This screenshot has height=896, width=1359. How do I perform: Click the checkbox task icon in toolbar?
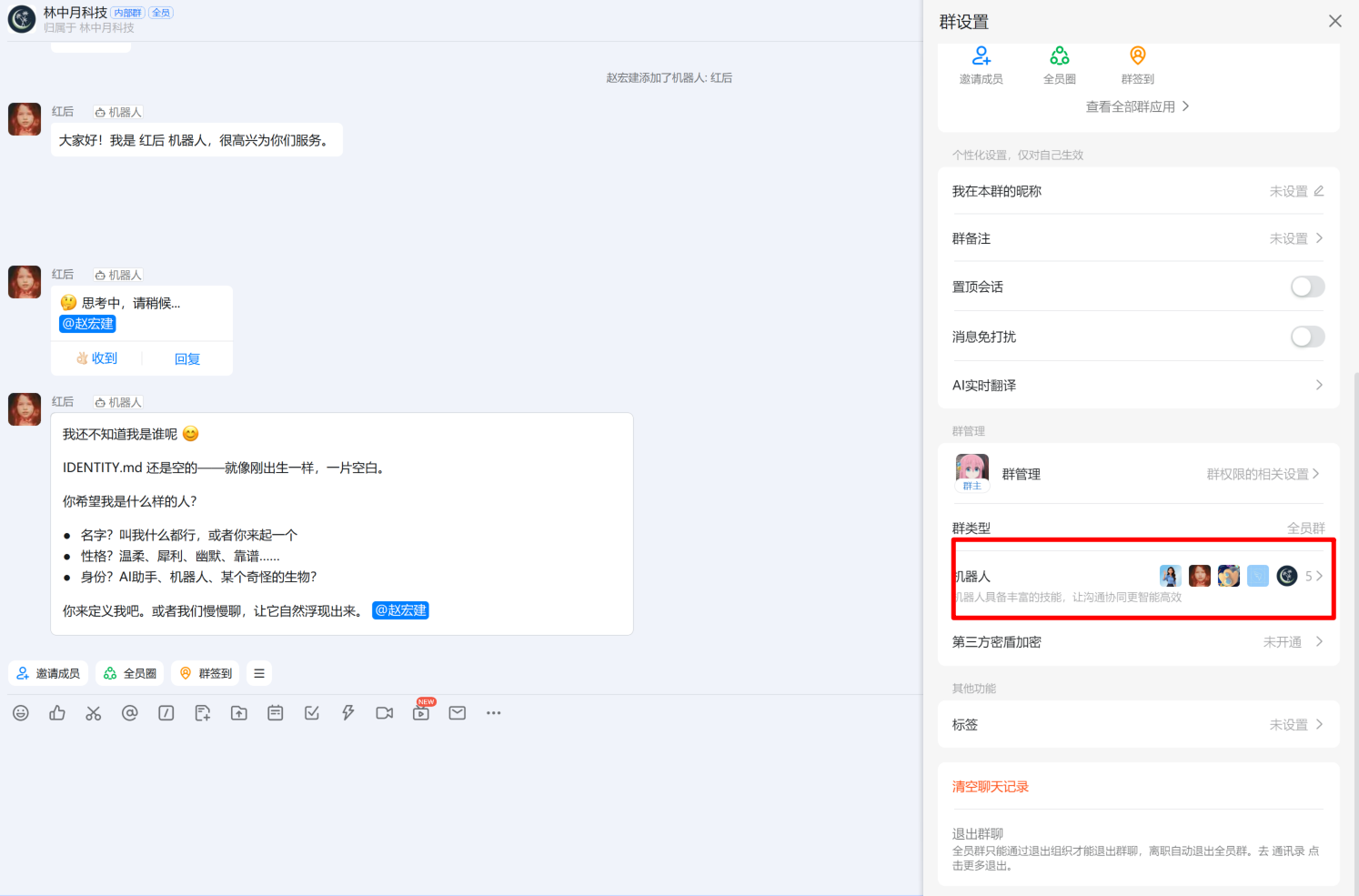click(312, 713)
